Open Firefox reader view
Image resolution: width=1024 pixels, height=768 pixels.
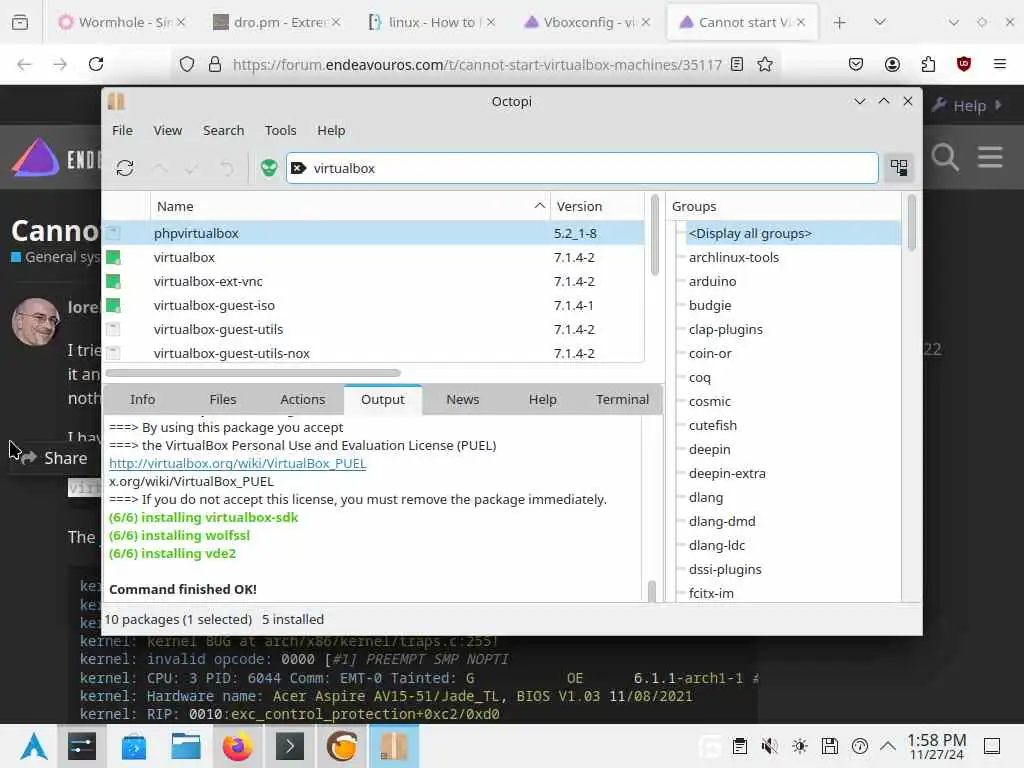click(x=737, y=64)
